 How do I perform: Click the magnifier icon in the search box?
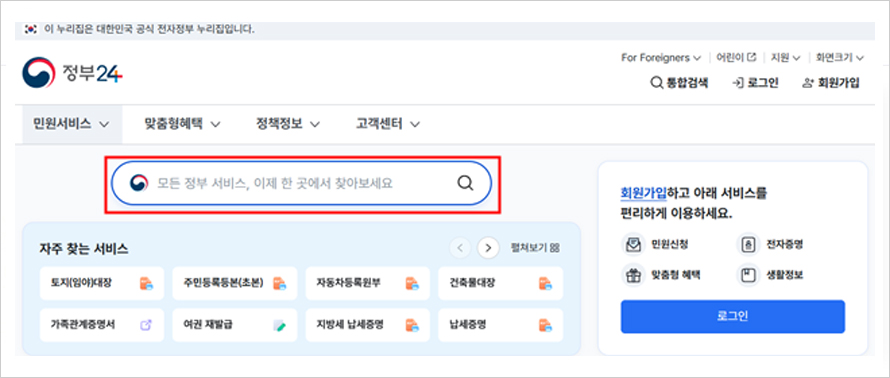[465, 183]
